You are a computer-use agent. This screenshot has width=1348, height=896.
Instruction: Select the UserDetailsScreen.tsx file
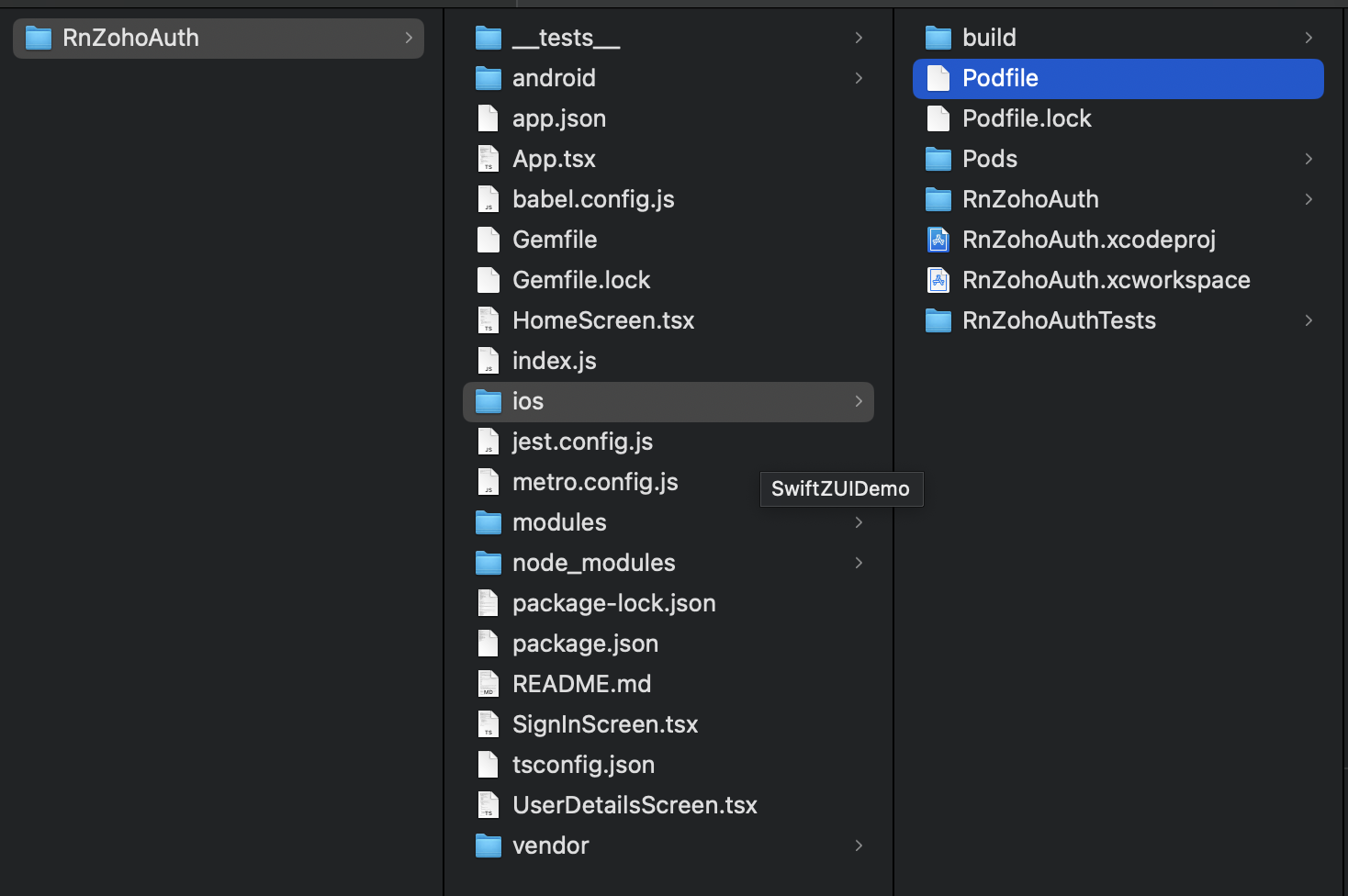click(x=635, y=805)
